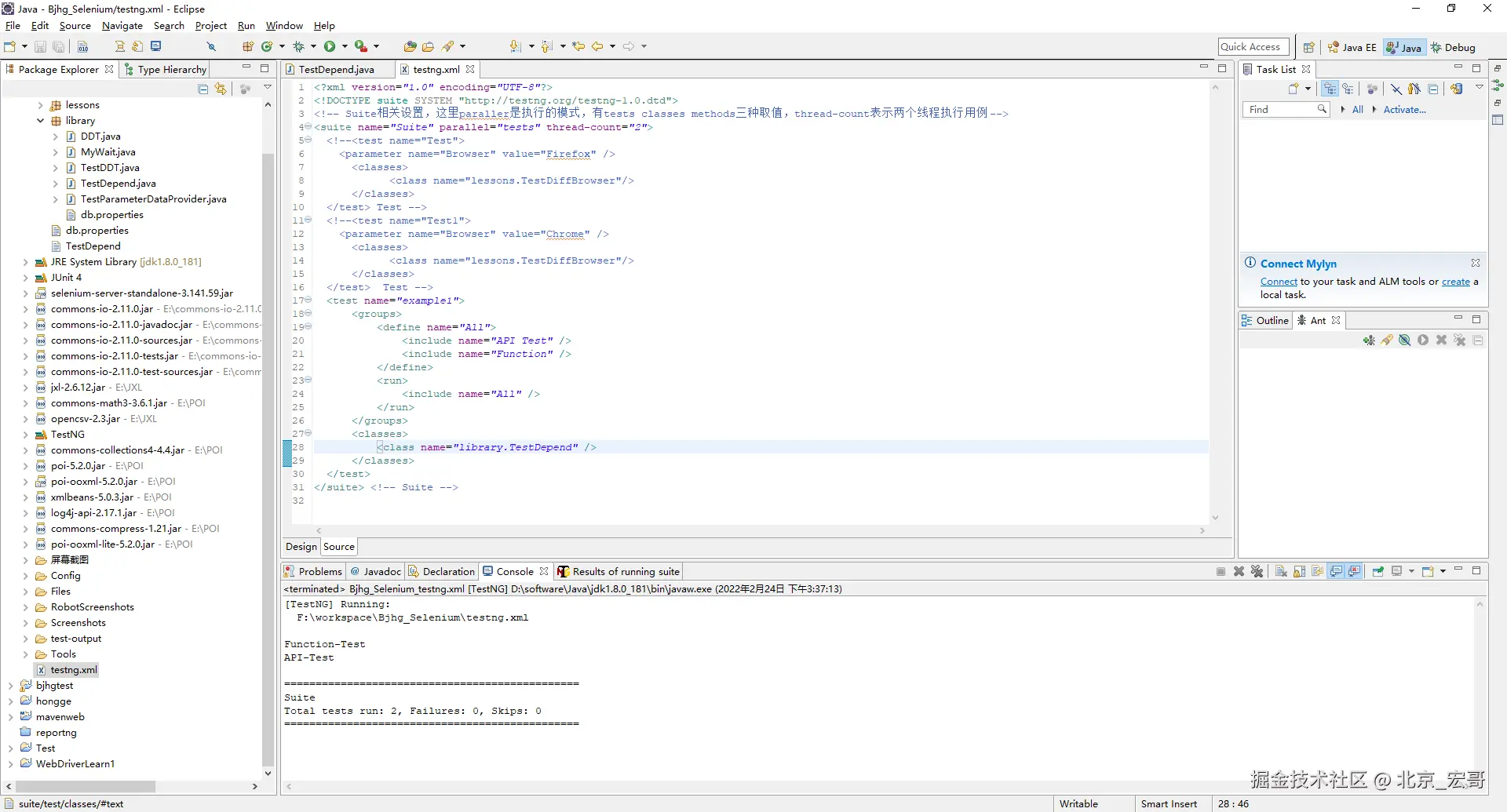Click the Debug bug icon in toolbar
This screenshot has height=812, width=1507.
point(298,47)
